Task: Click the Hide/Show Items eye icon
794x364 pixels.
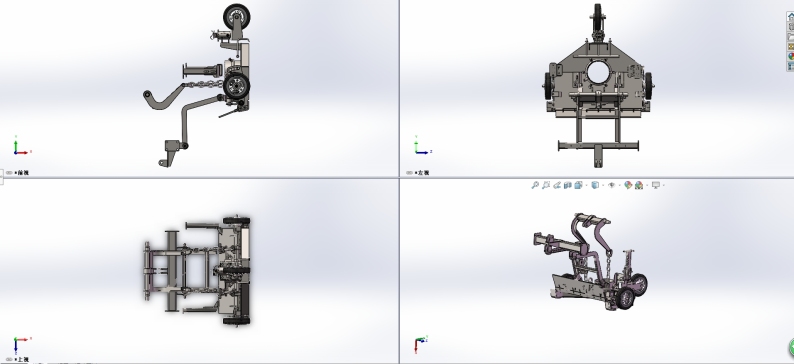Action: [x=612, y=185]
